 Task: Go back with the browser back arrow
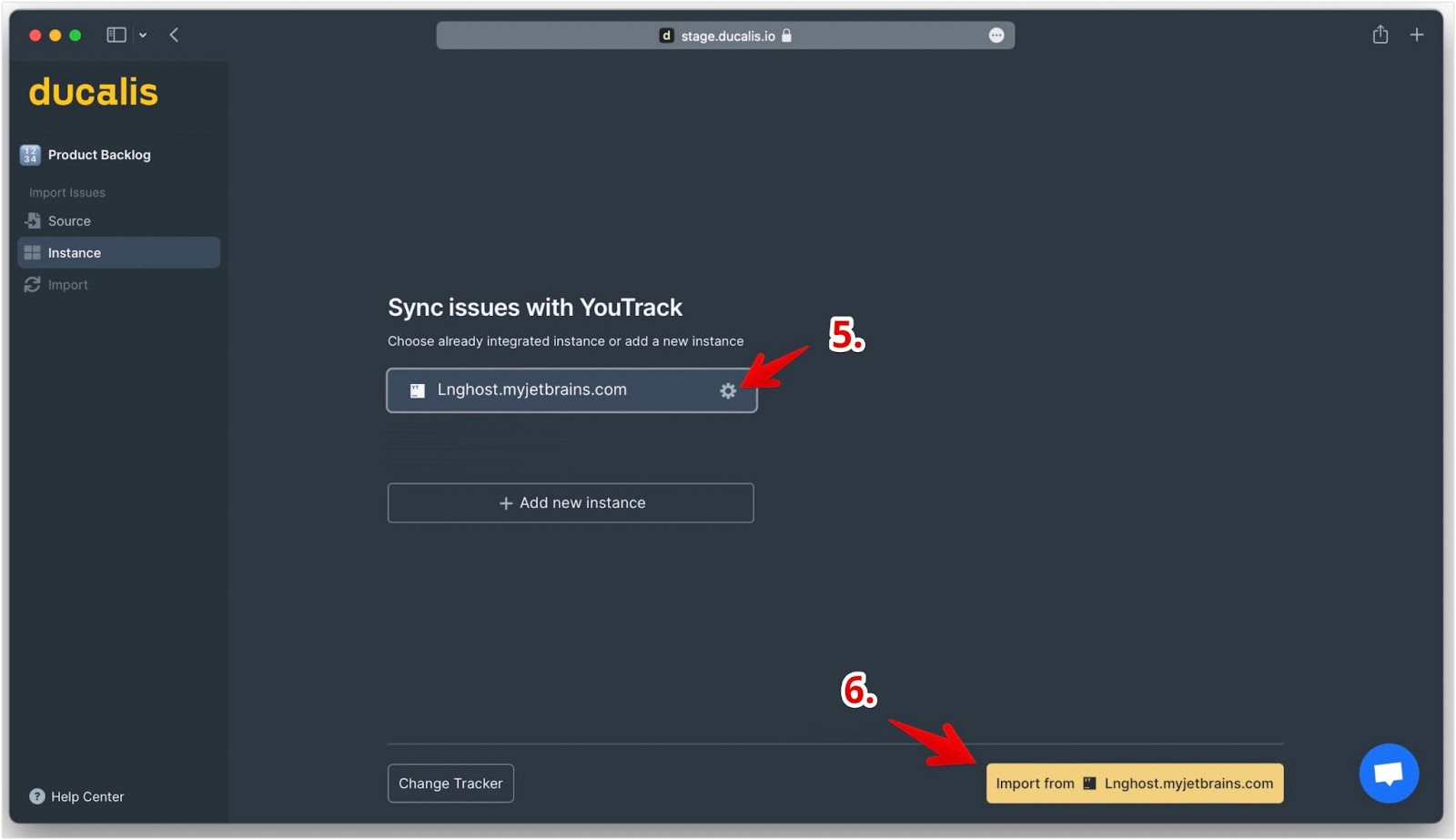[x=174, y=35]
